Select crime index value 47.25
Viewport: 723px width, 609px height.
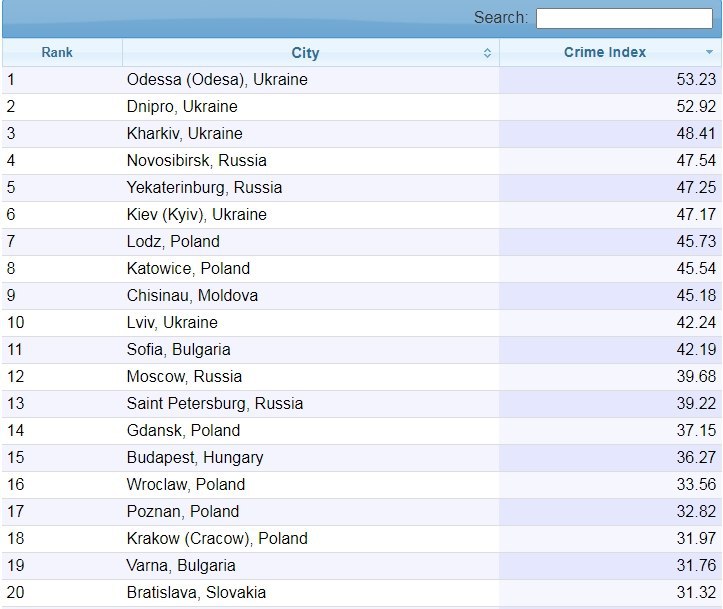tap(696, 188)
